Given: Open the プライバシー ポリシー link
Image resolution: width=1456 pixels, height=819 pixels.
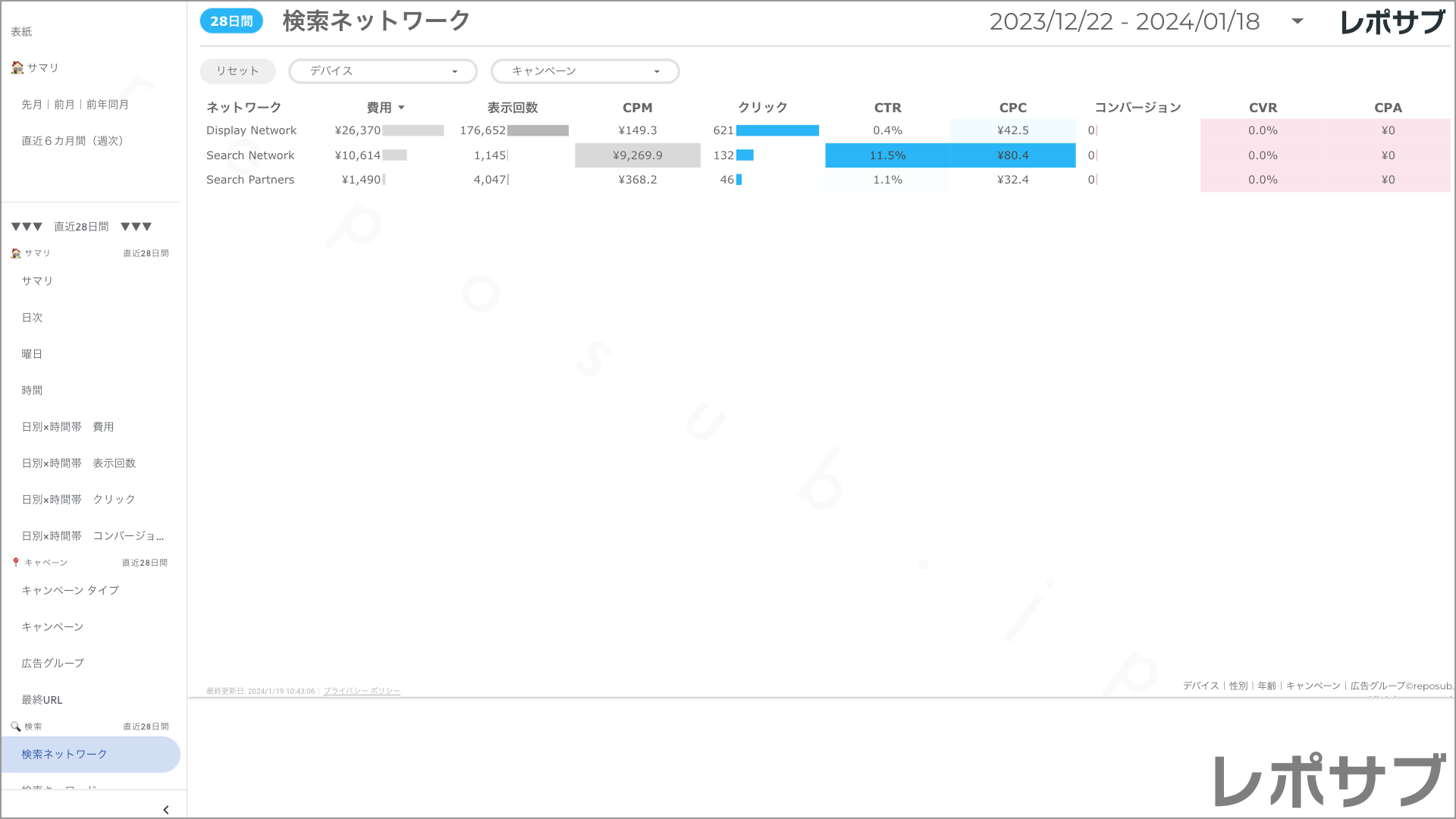Looking at the screenshot, I should [x=362, y=691].
